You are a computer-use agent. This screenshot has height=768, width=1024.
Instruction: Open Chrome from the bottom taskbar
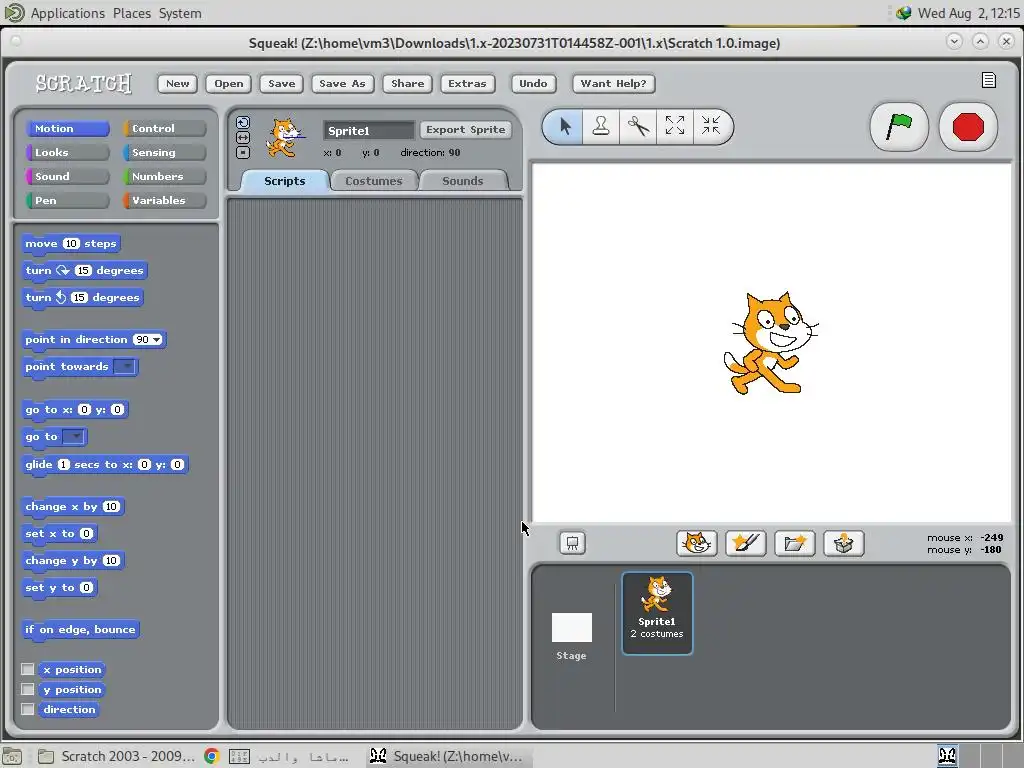tap(212, 756)
